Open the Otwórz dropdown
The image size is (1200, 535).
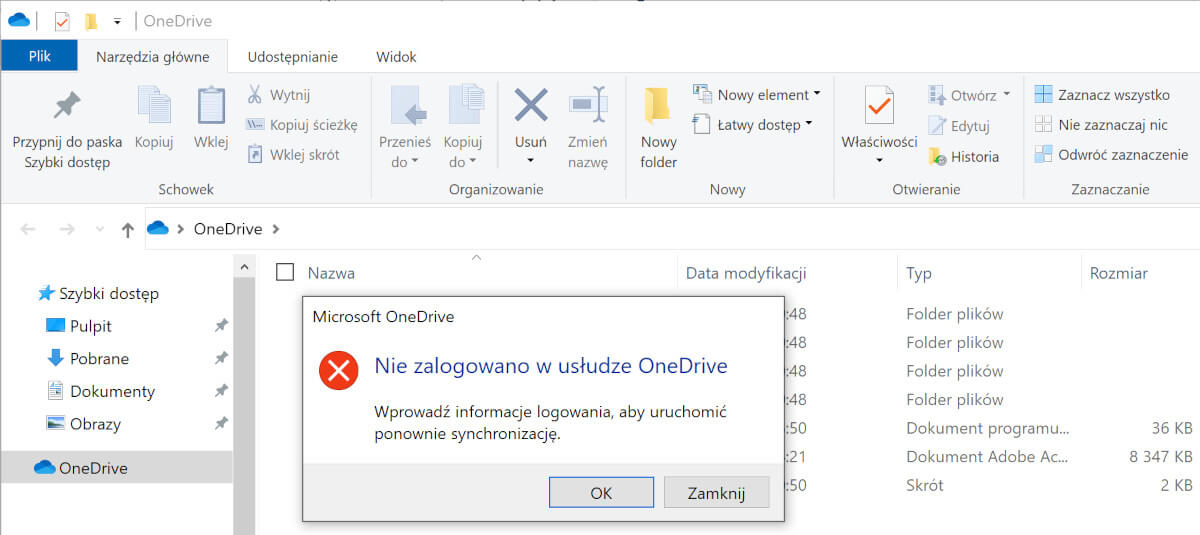tap(969, 96)
